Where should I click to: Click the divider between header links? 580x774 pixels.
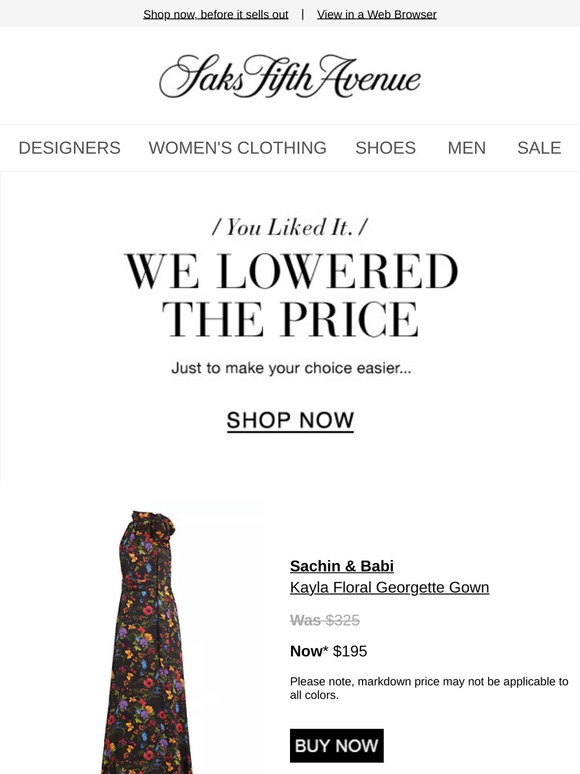click(x=303, y=14)
